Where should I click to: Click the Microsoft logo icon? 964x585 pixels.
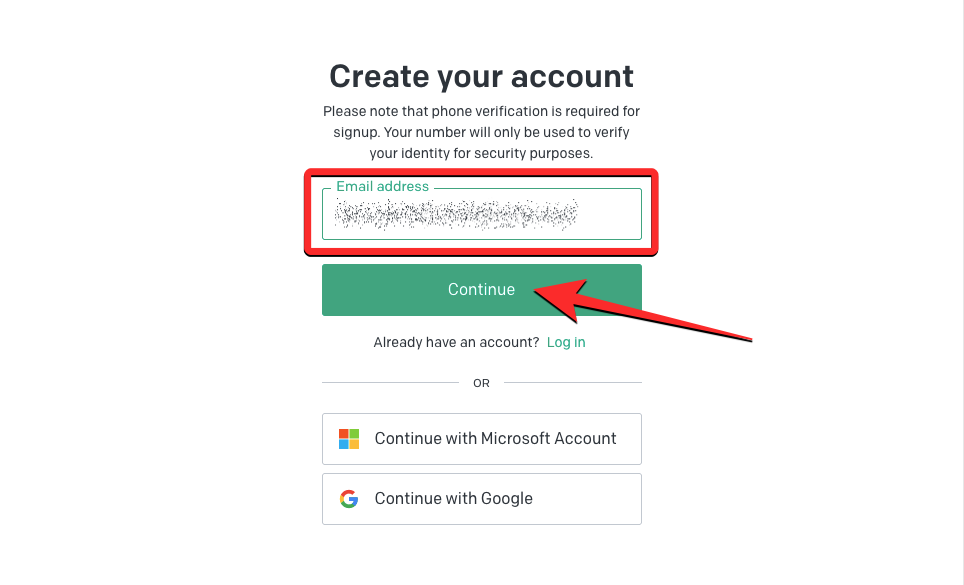[x=349, y=439]
